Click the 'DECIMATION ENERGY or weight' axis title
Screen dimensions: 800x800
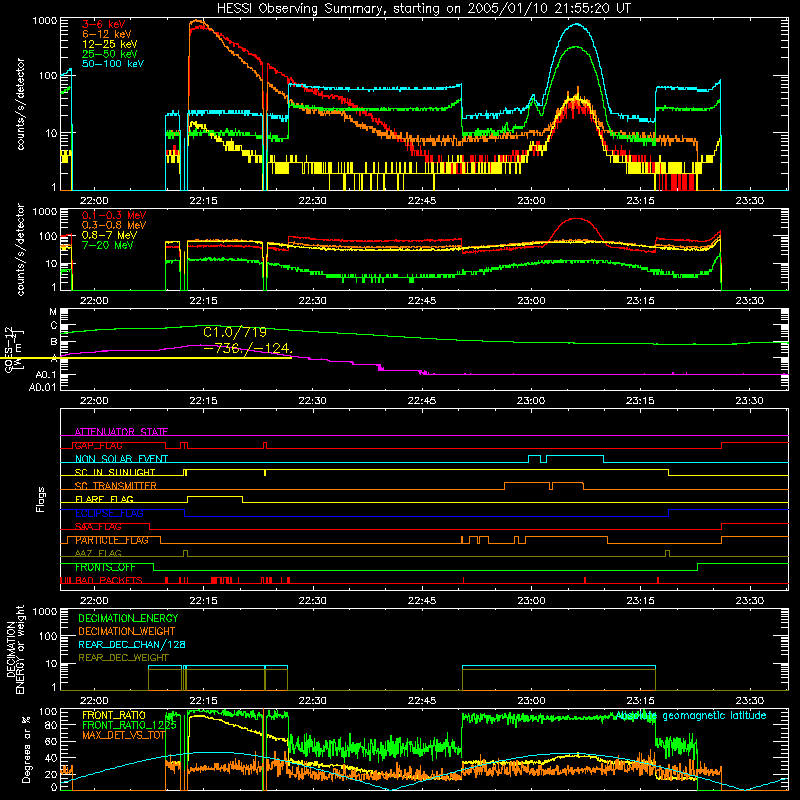(15, 649)
